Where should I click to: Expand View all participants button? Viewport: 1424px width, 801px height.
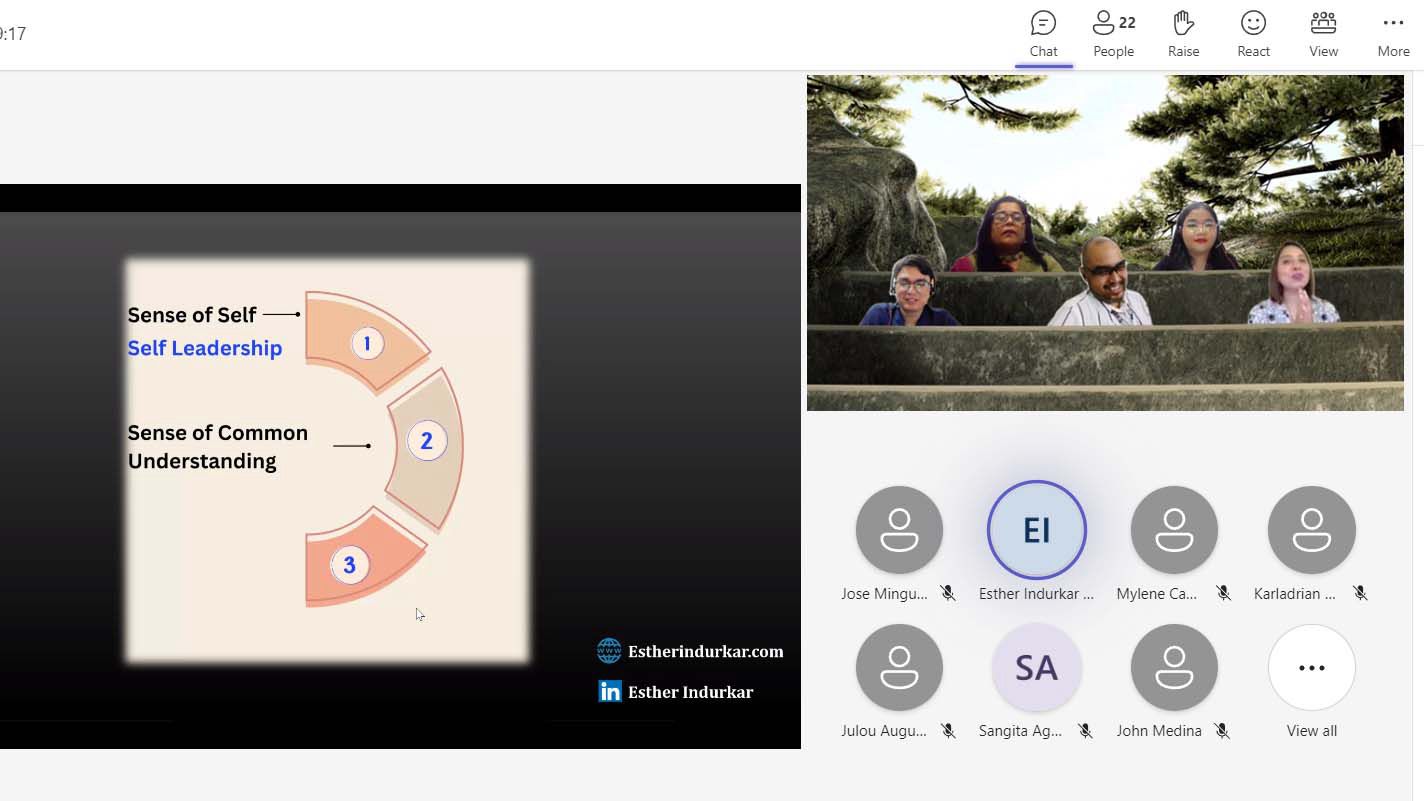pyautogui.click(x=1311, y=668)
